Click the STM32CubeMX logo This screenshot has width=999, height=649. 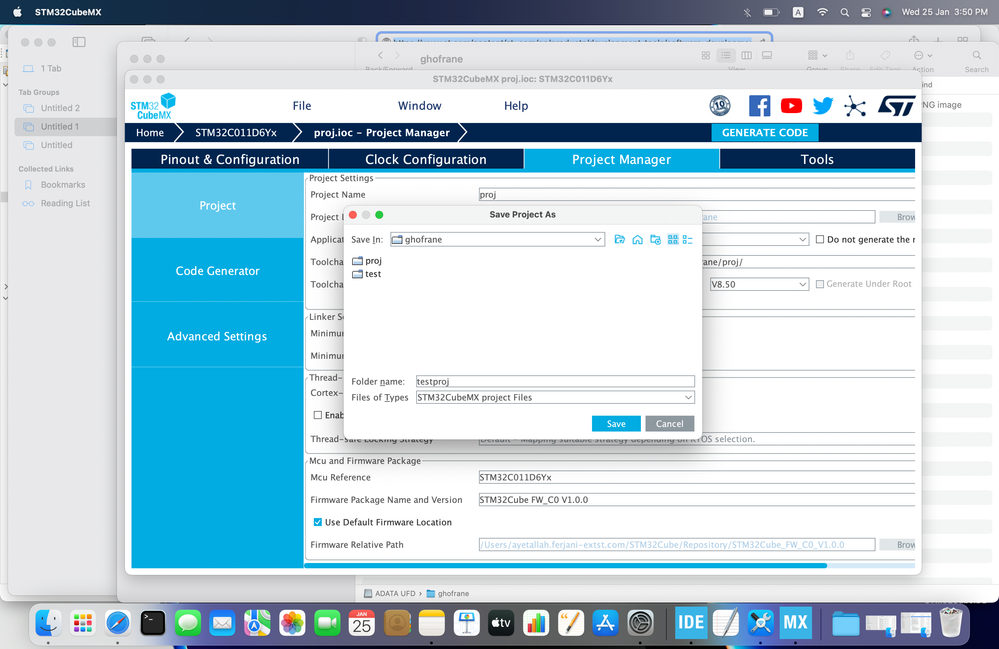coord(153,106)
